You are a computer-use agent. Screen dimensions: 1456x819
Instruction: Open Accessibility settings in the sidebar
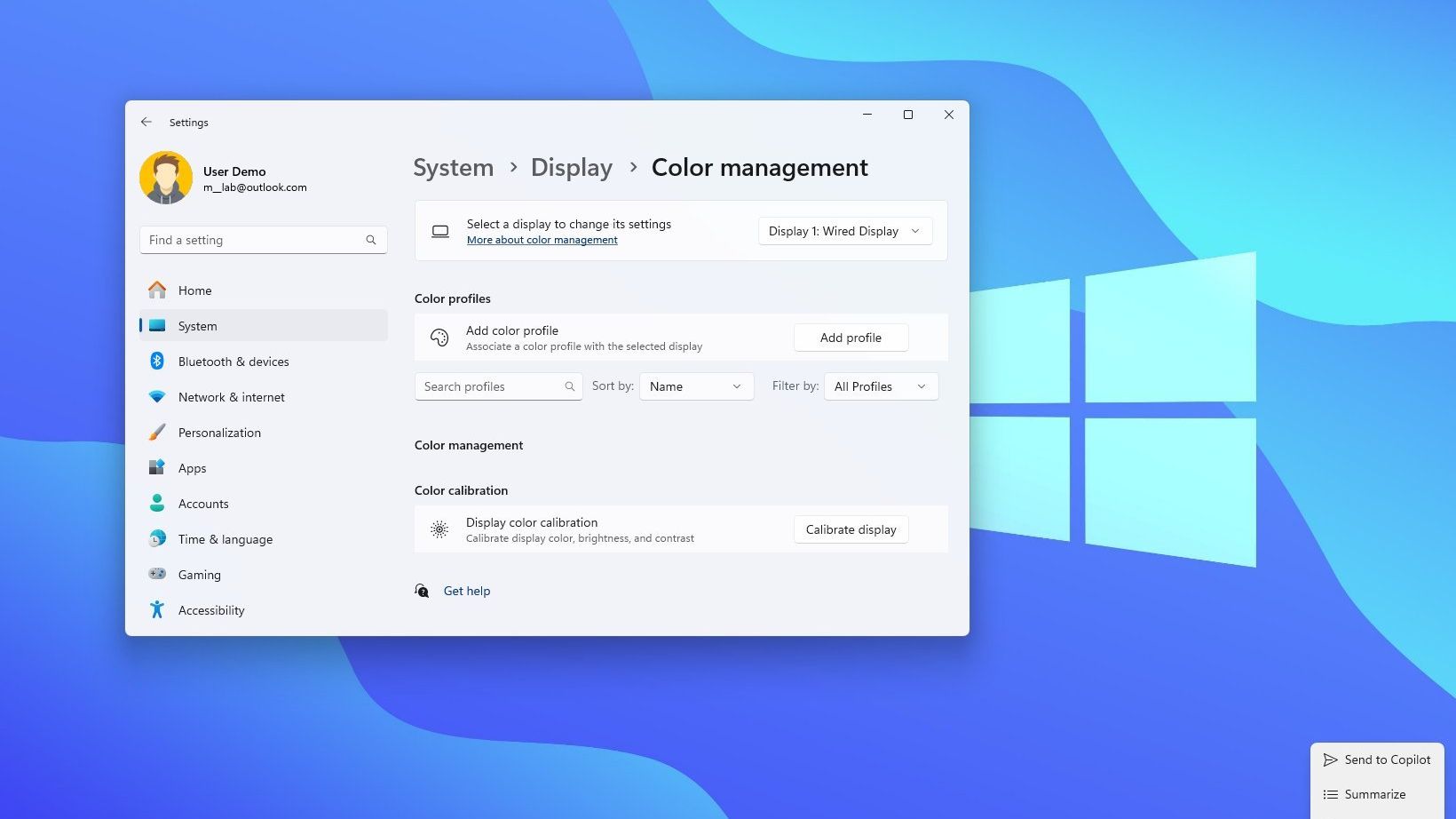[x=264, y=610]
